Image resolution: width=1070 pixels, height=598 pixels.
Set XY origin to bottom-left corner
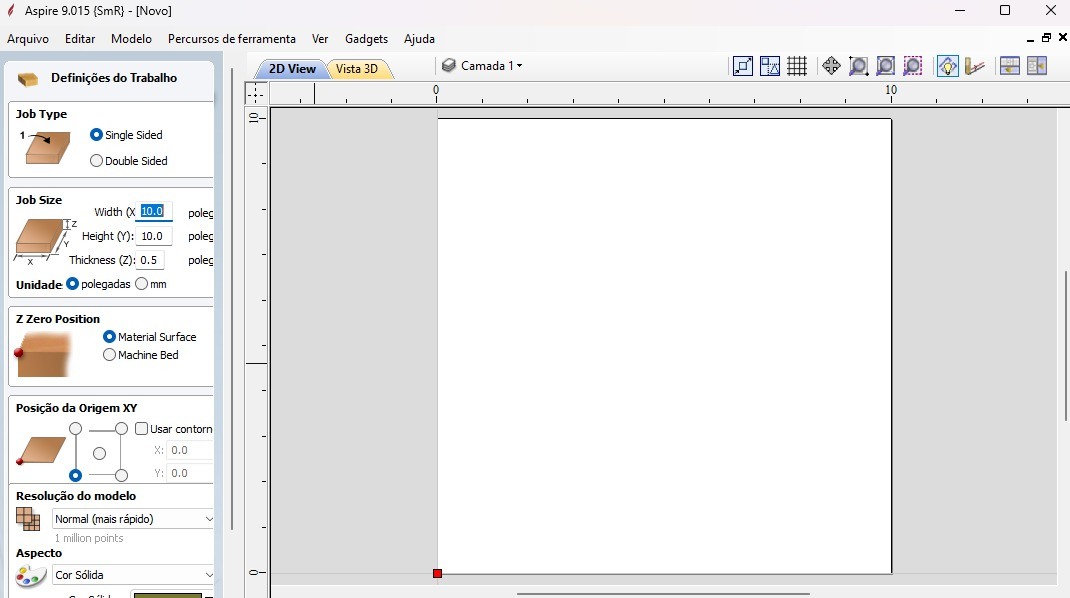[76, 475]
